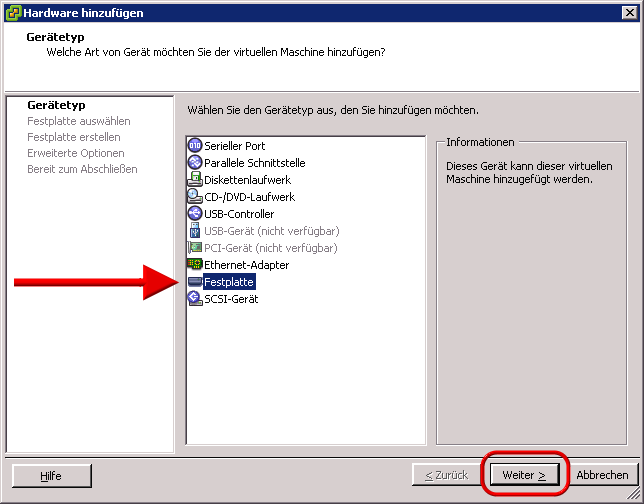Screen dimensions: 644x504
Task: Open Hilfe for this wizard
Action: click(x=50, y=476)
